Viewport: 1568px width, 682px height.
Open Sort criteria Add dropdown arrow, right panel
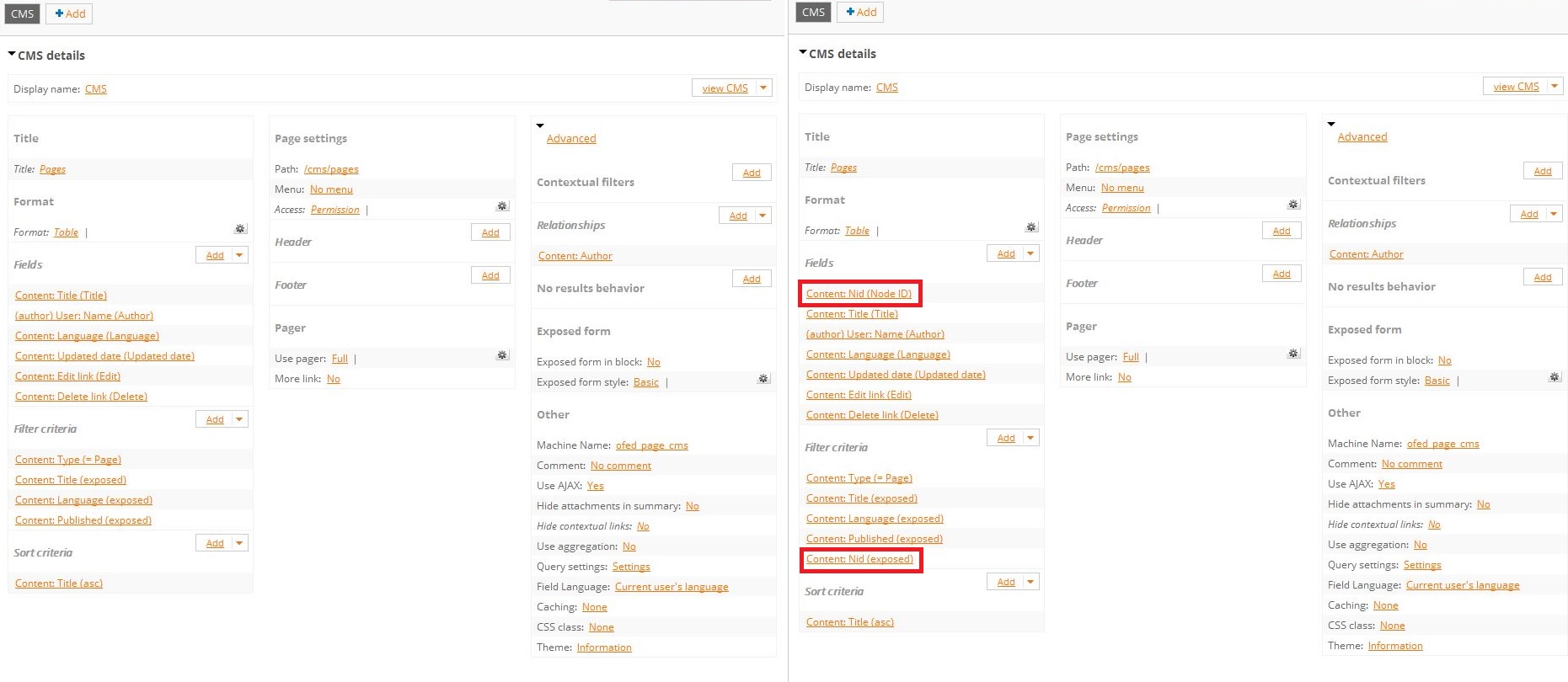coord(1030,582)
